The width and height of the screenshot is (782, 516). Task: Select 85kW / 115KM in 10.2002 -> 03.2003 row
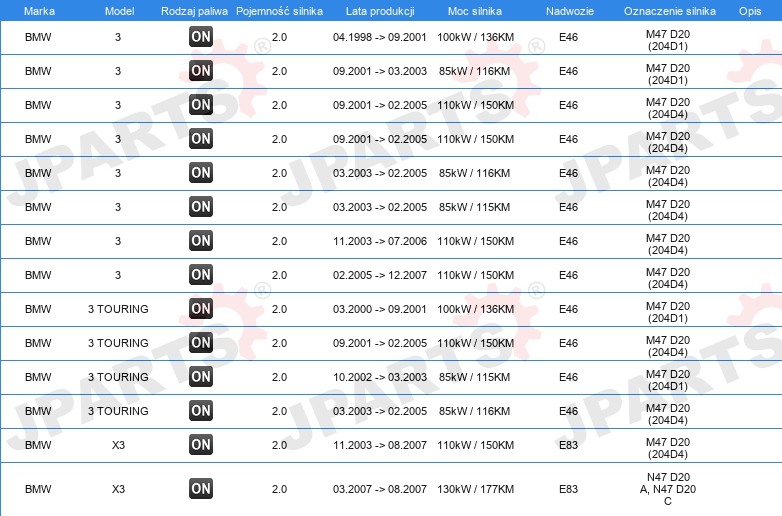tap(474, 377)
